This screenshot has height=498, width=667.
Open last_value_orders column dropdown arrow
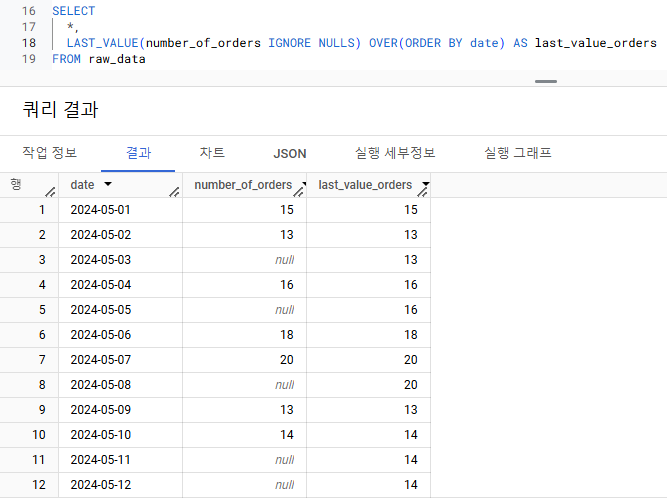(425, 184)
